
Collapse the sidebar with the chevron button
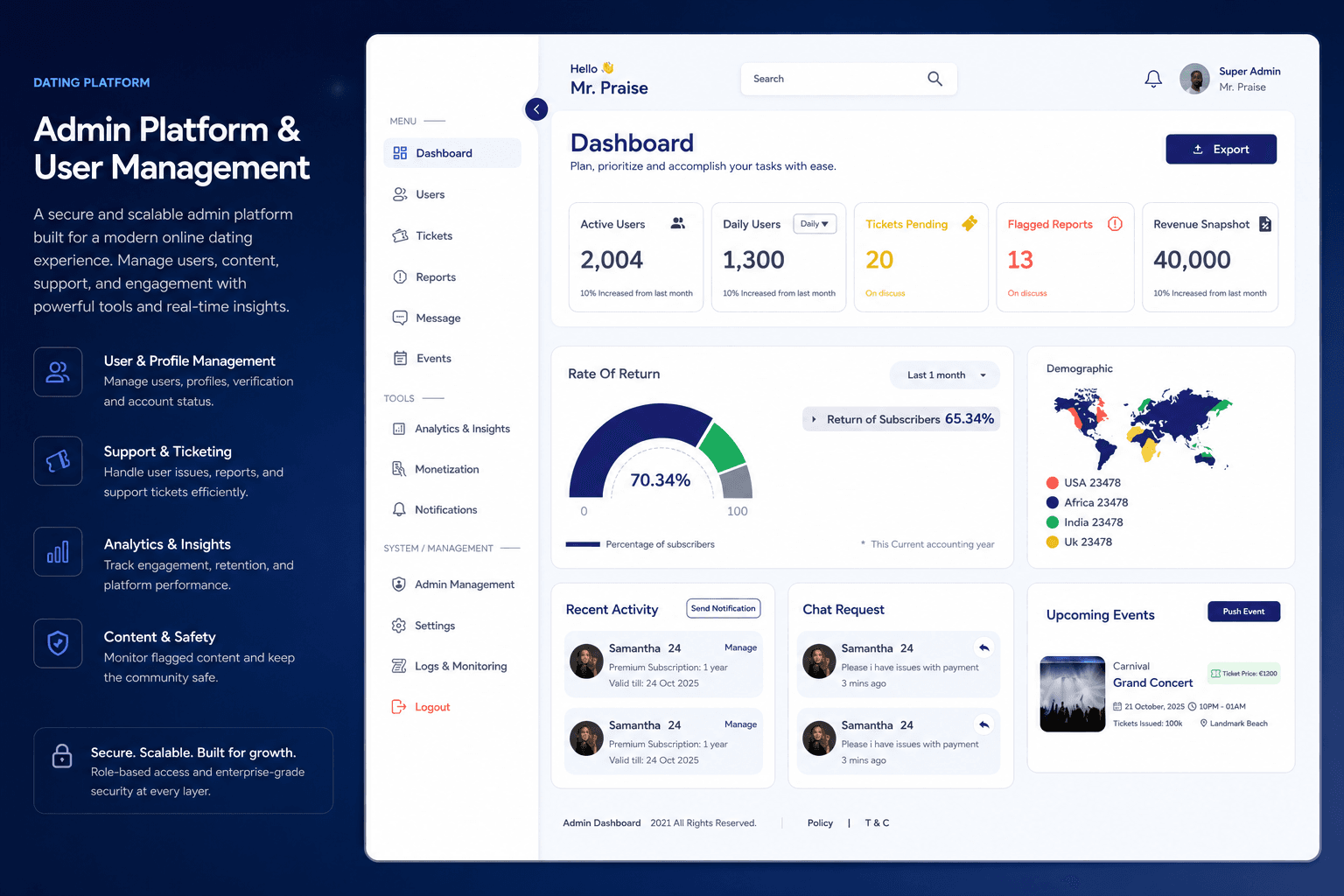click(536, 109)
